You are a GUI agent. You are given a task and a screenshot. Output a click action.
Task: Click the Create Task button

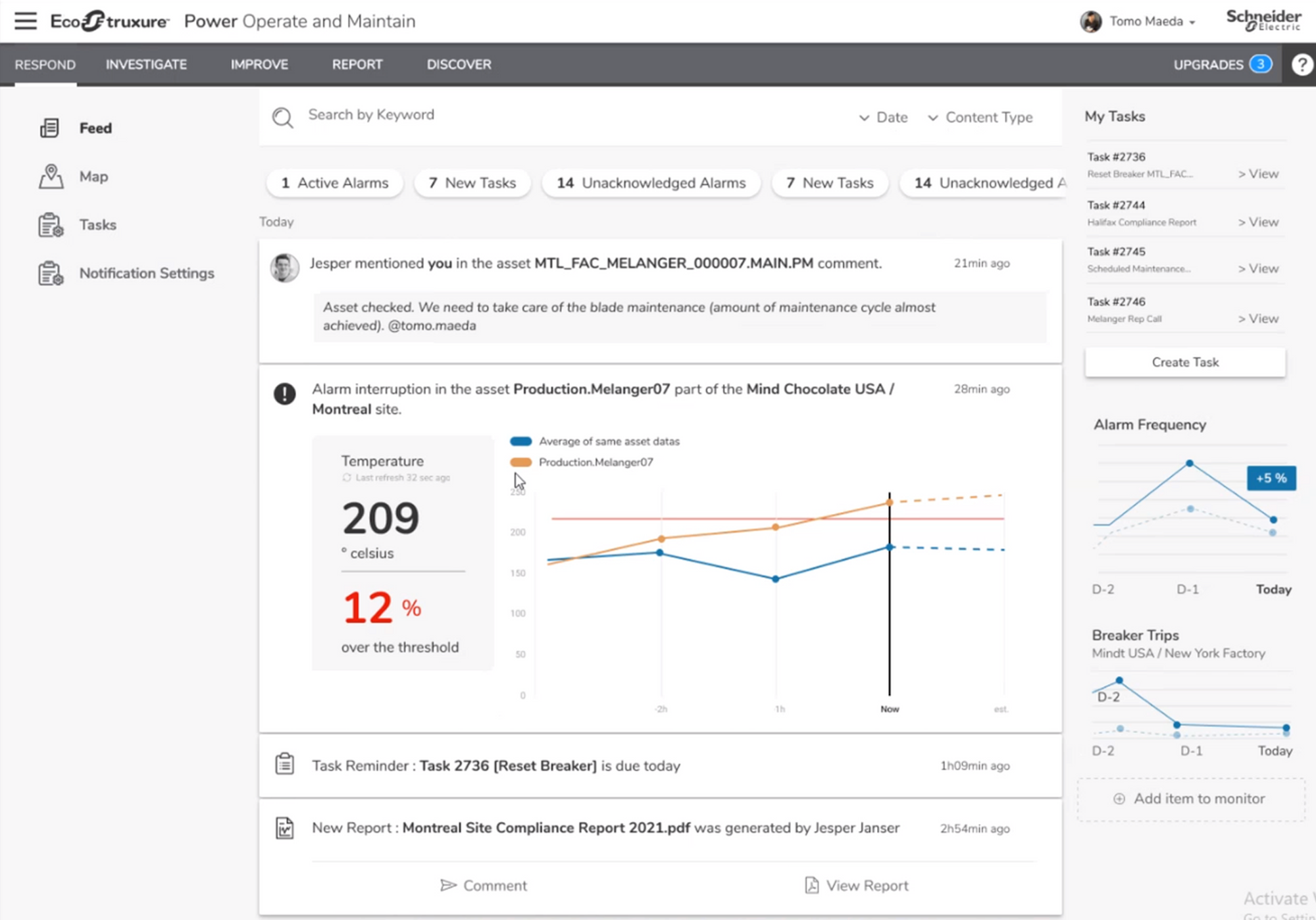coord(1185,362)
